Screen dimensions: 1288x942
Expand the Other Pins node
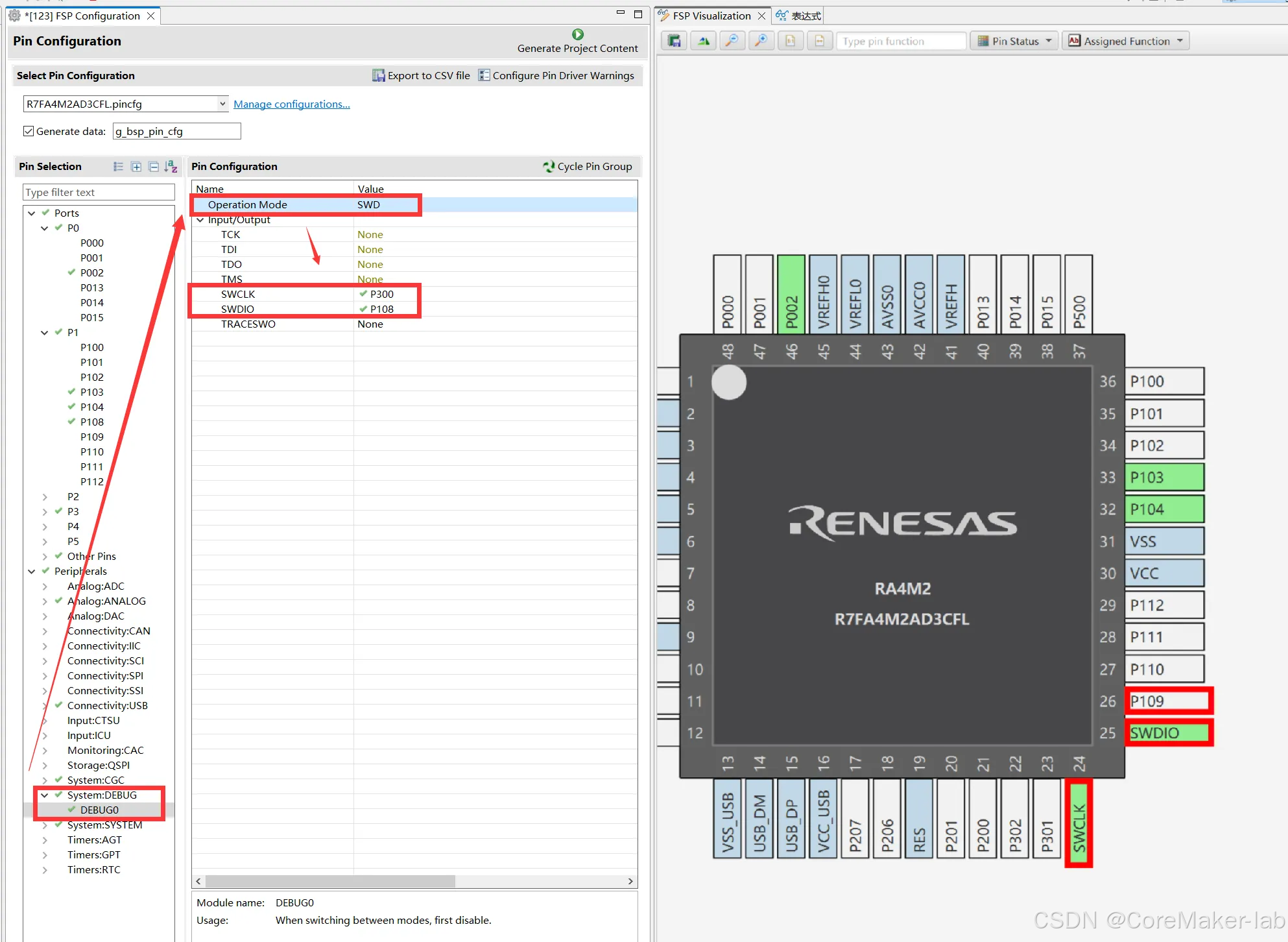tap(44, 556)
